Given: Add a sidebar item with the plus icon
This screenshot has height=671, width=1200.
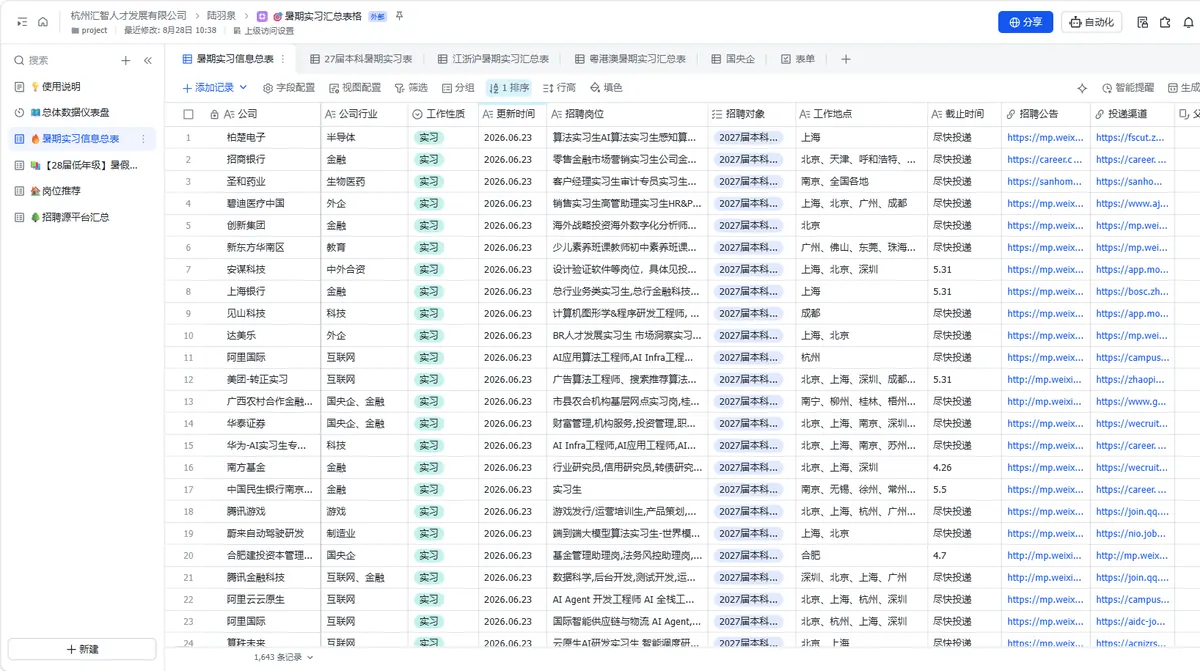Looking at the screenshot, I should (126, 60).
